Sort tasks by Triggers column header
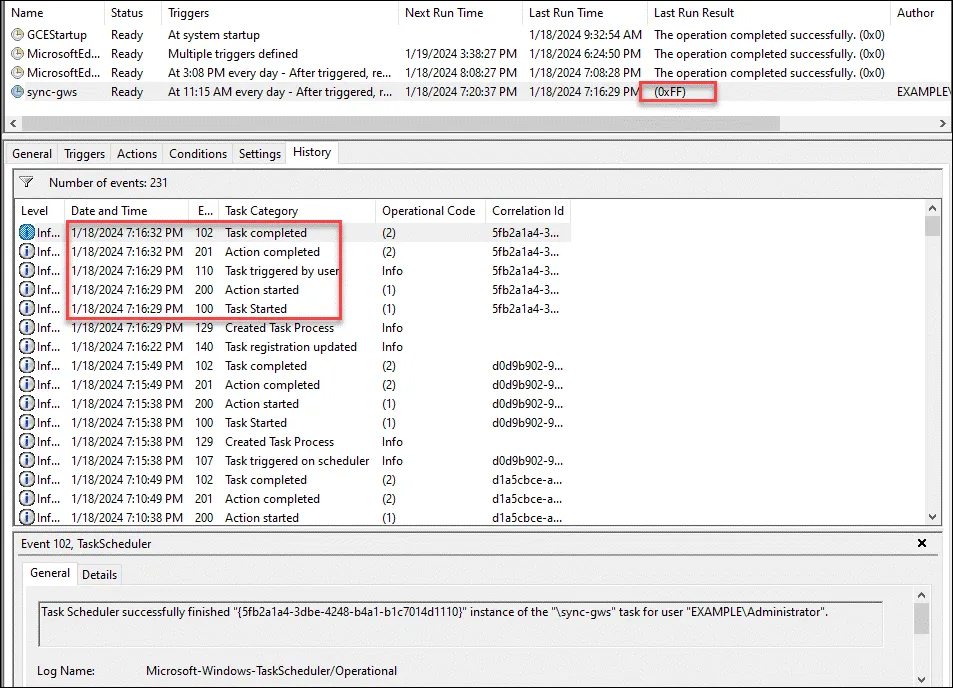This screenshot has width=953, height=688. pos(280,13)
